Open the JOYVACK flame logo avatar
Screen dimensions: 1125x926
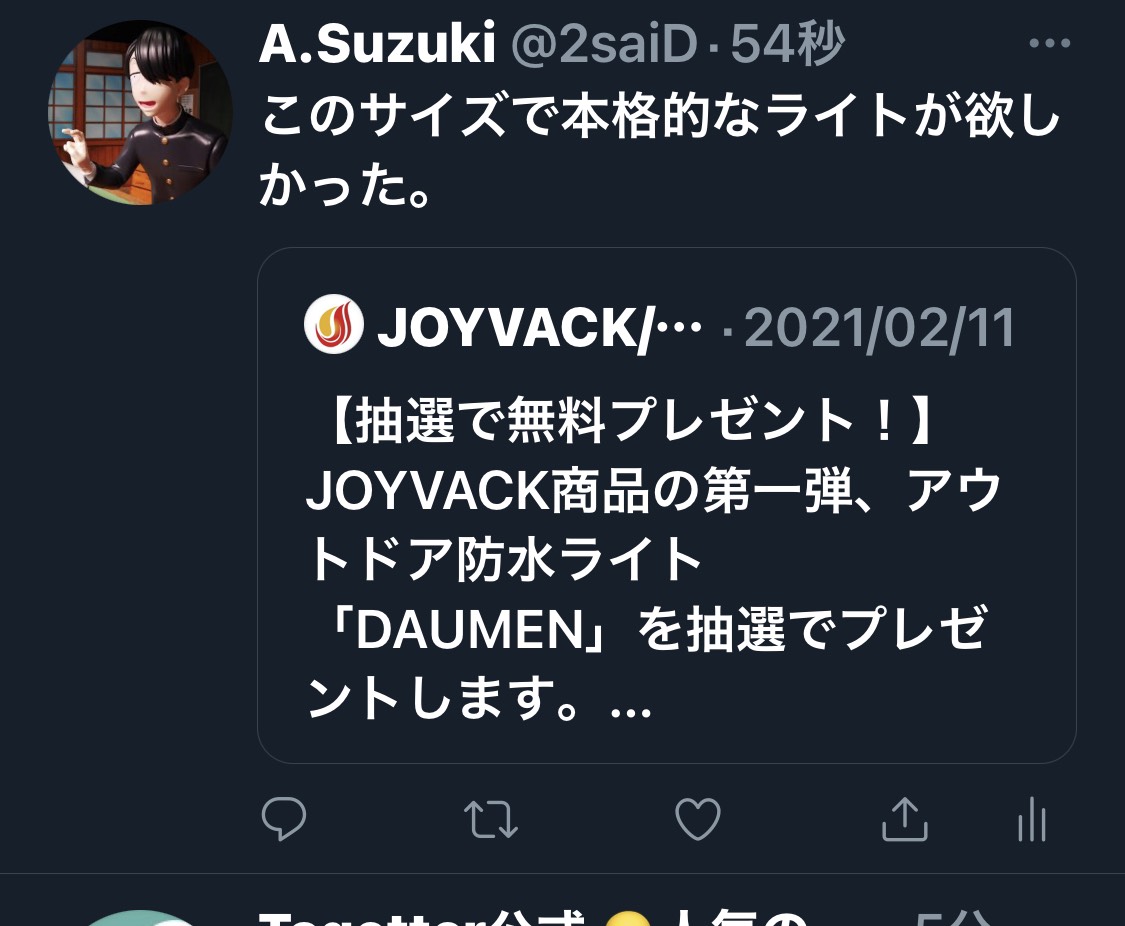point(334,324)
